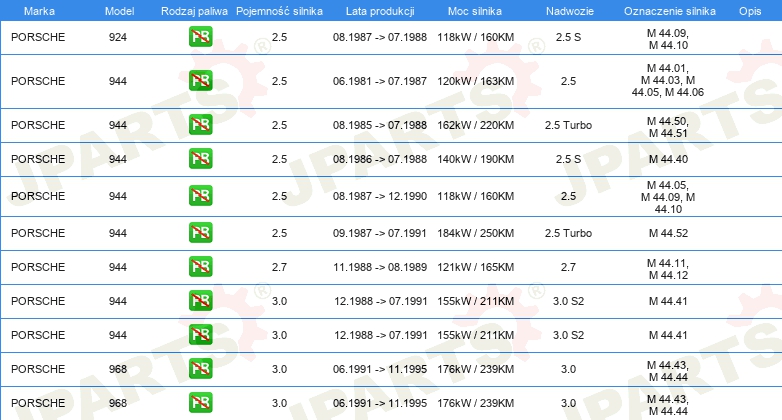Click engine codes starting with 'M 44.05, M 44.09'
Image resolution: width=782 pixels, height=420 pixels.
tap(668, 197)
